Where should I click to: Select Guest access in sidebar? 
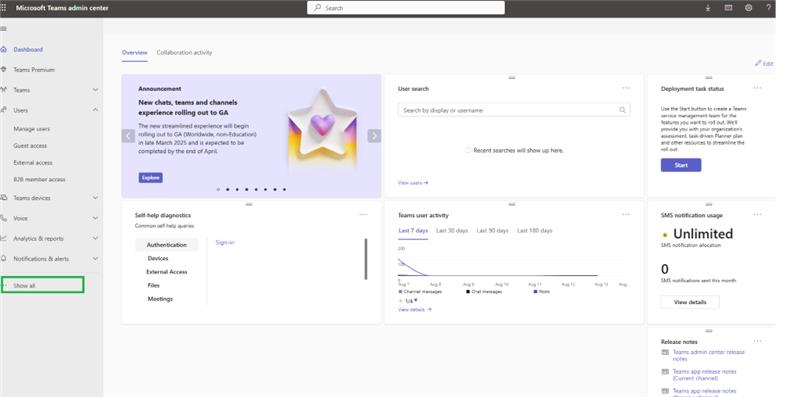[x=30, y=146]
